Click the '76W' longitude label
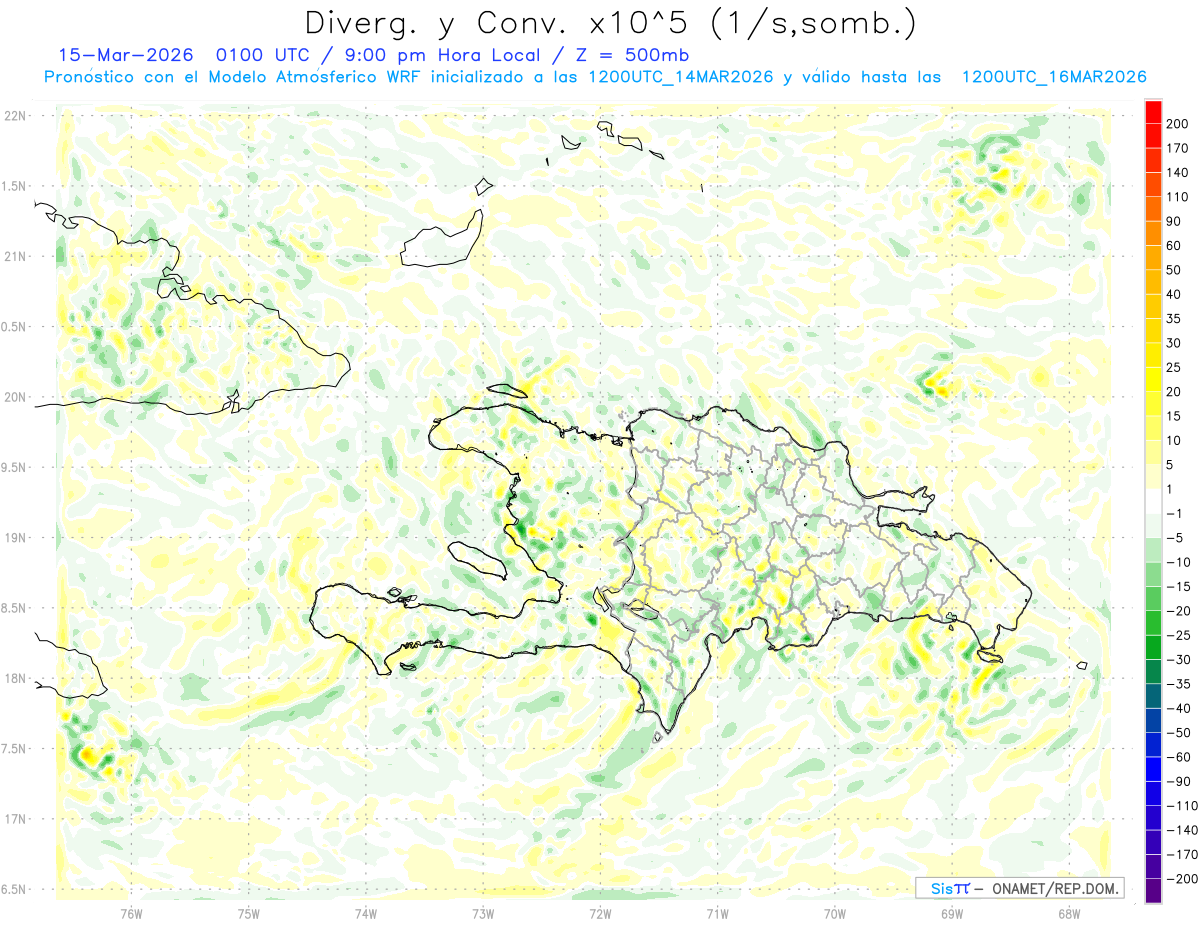The width and height of the screenshot is (1200, 927). [x=131, y=913]
